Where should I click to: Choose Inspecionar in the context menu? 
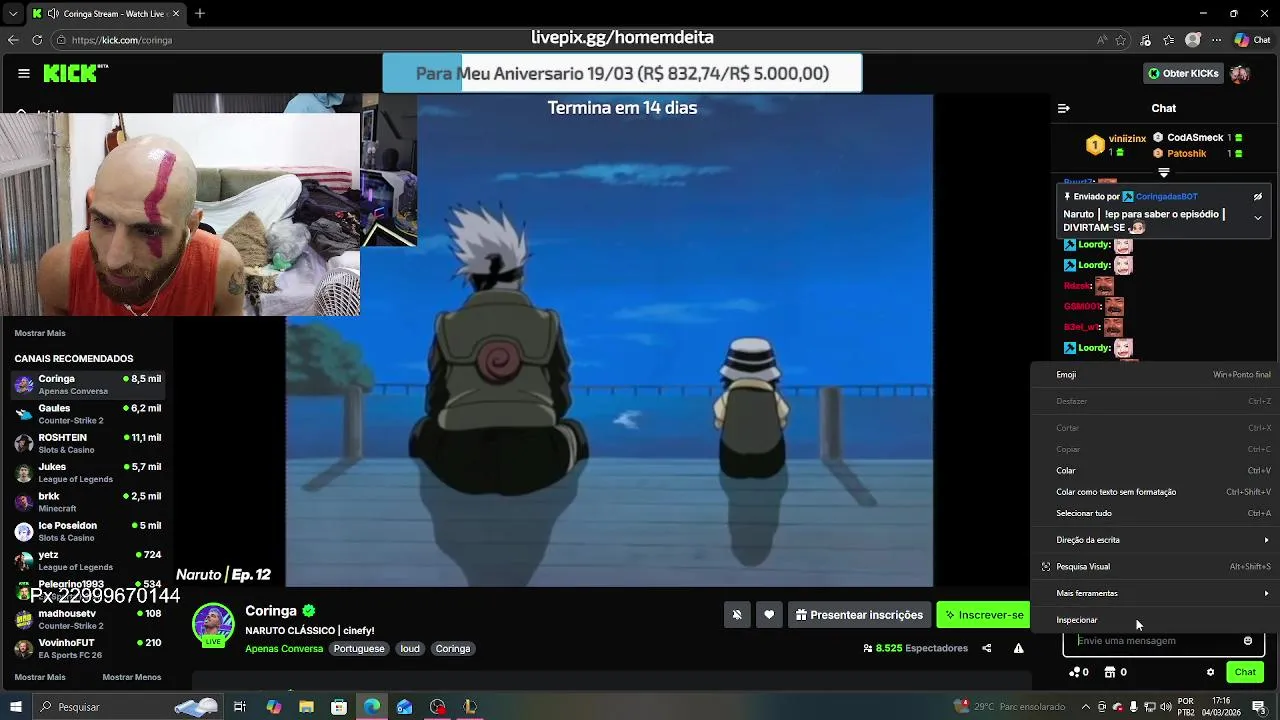point(1156,620)
